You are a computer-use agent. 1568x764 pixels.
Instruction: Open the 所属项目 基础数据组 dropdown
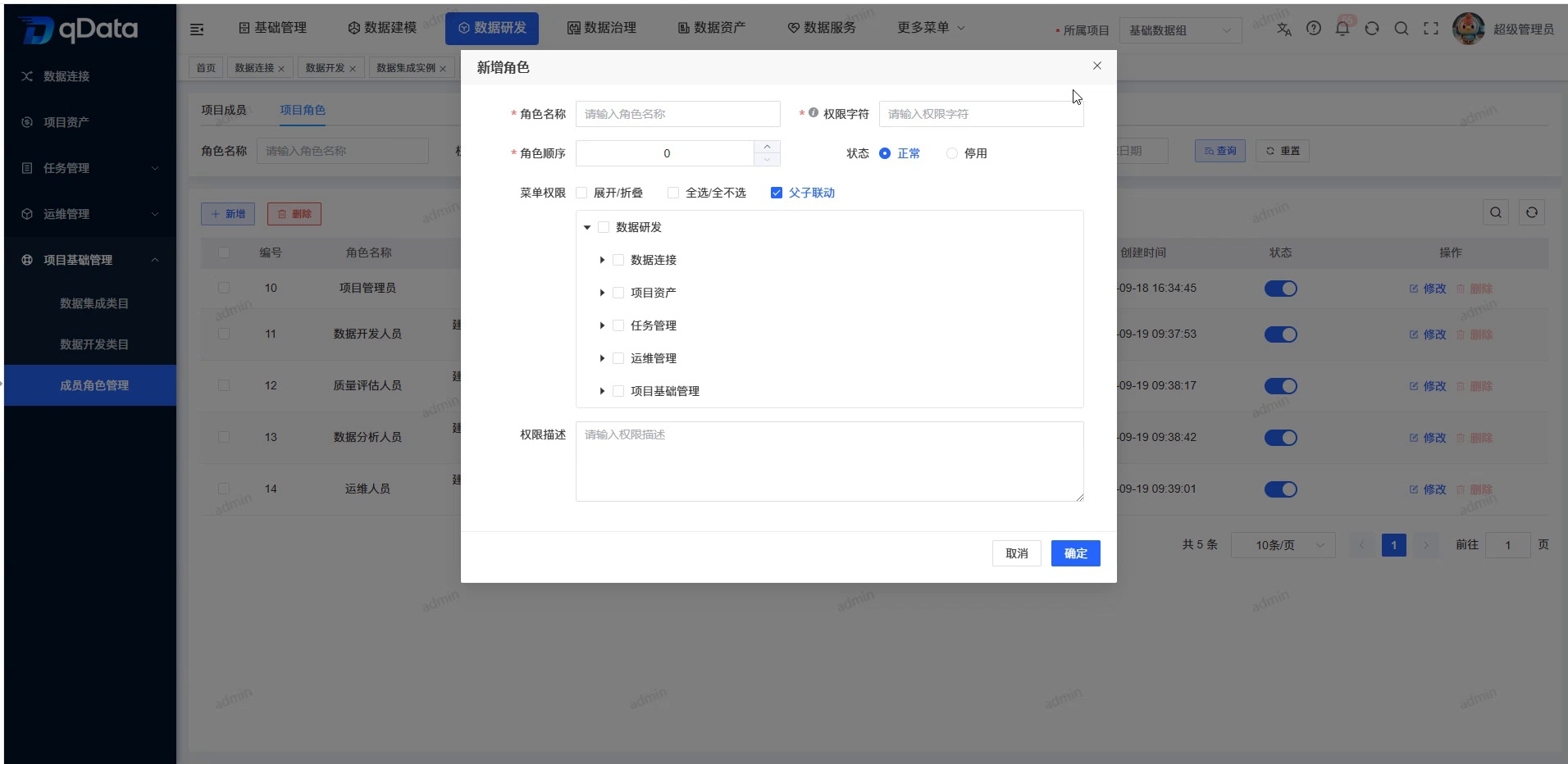[1180, 30]
